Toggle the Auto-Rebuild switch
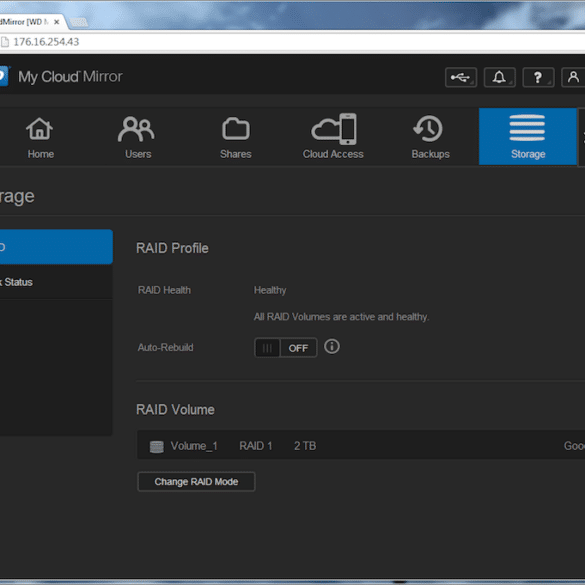 [286, 348]
